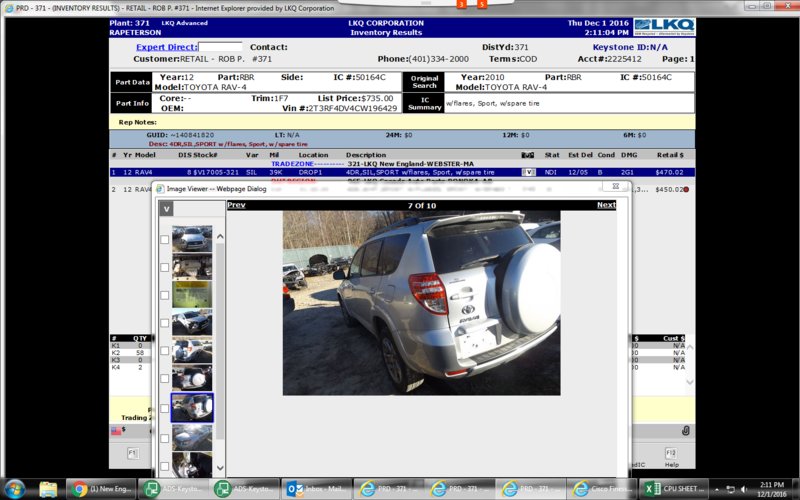Image resolution: width=800 pixels, height=500 pixels.
Task: Tick checkbox for front view thumbnail
Action: pos(164,239)
